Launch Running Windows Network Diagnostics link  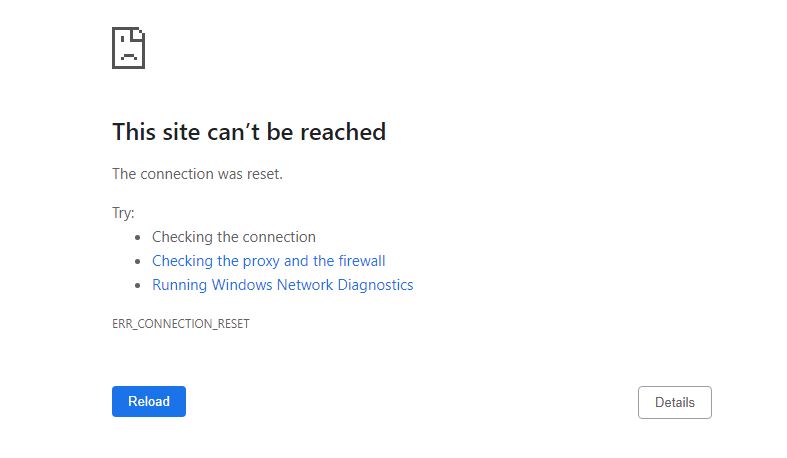pyautogui.click(x=283, y=285)
